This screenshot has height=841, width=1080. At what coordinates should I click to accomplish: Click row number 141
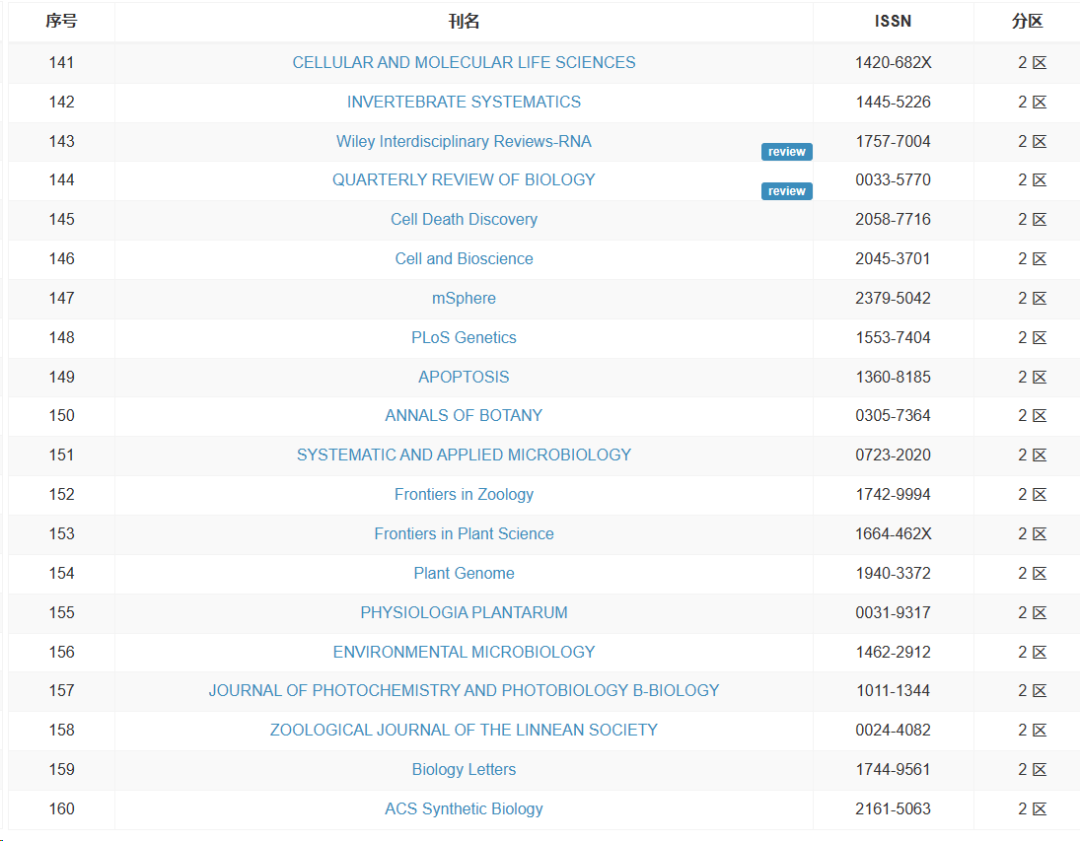[61, 63]
